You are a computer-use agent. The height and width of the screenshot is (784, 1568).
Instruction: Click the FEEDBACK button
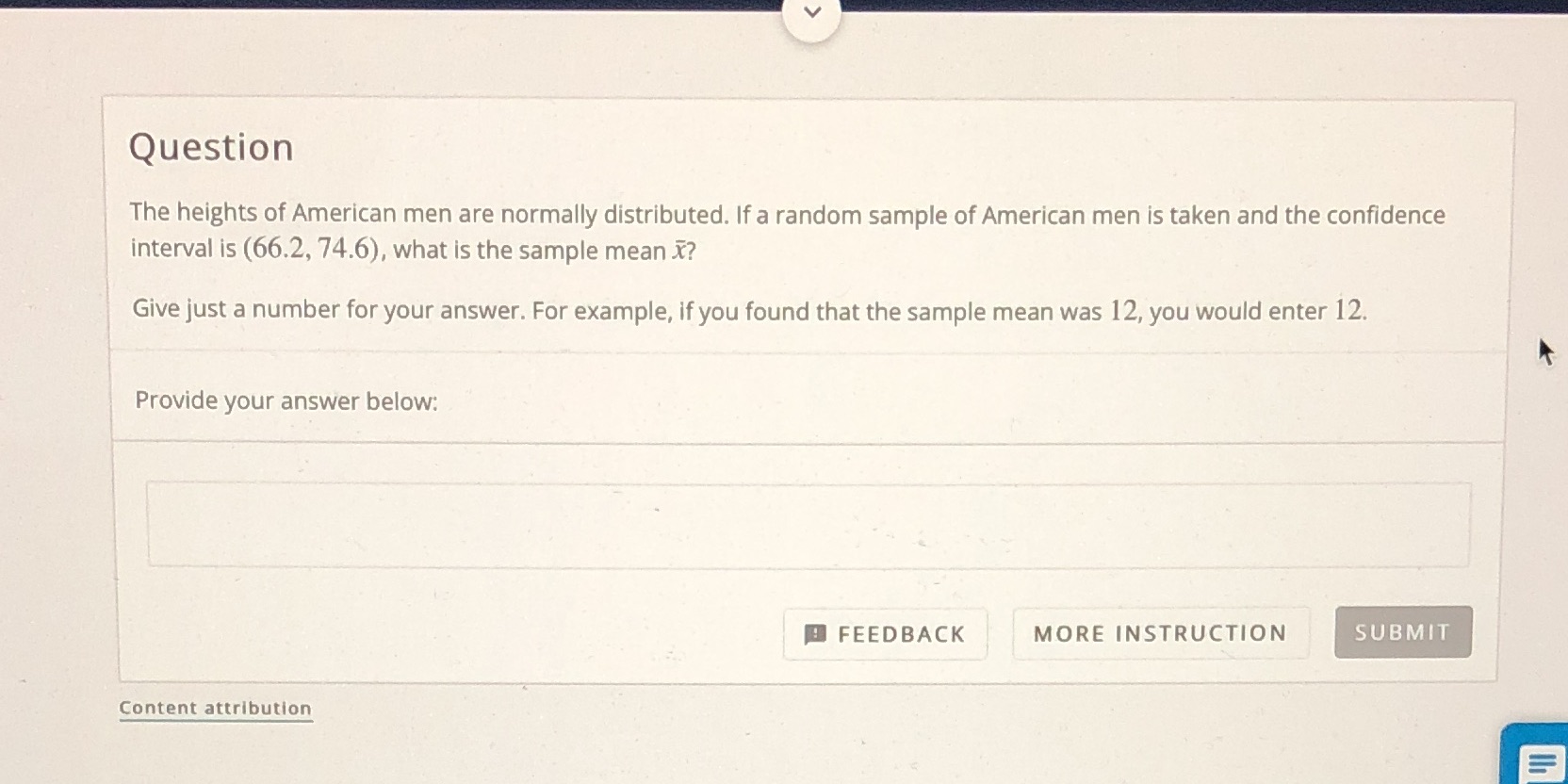coord(885,633)
